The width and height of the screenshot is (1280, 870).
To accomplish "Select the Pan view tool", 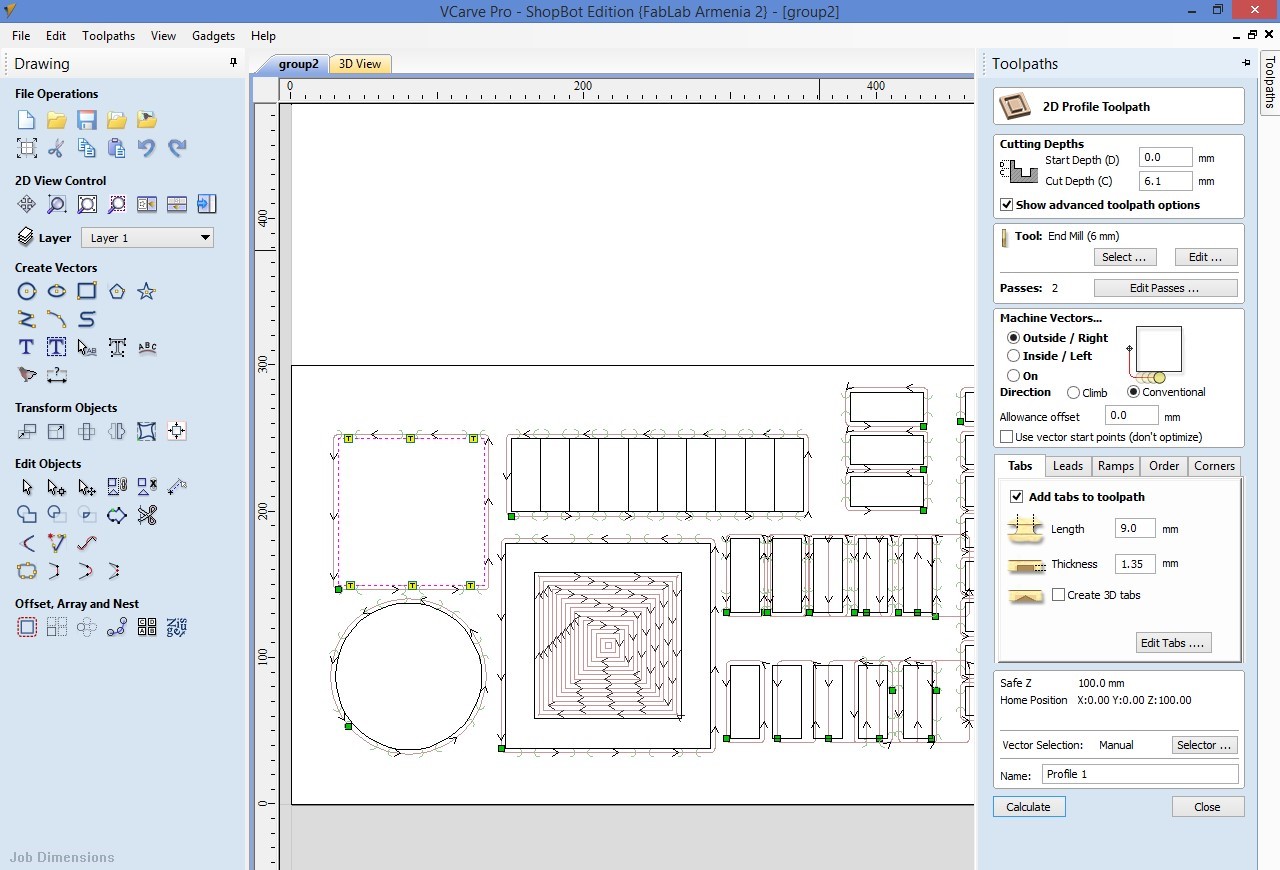I will [x=27, y=204].
